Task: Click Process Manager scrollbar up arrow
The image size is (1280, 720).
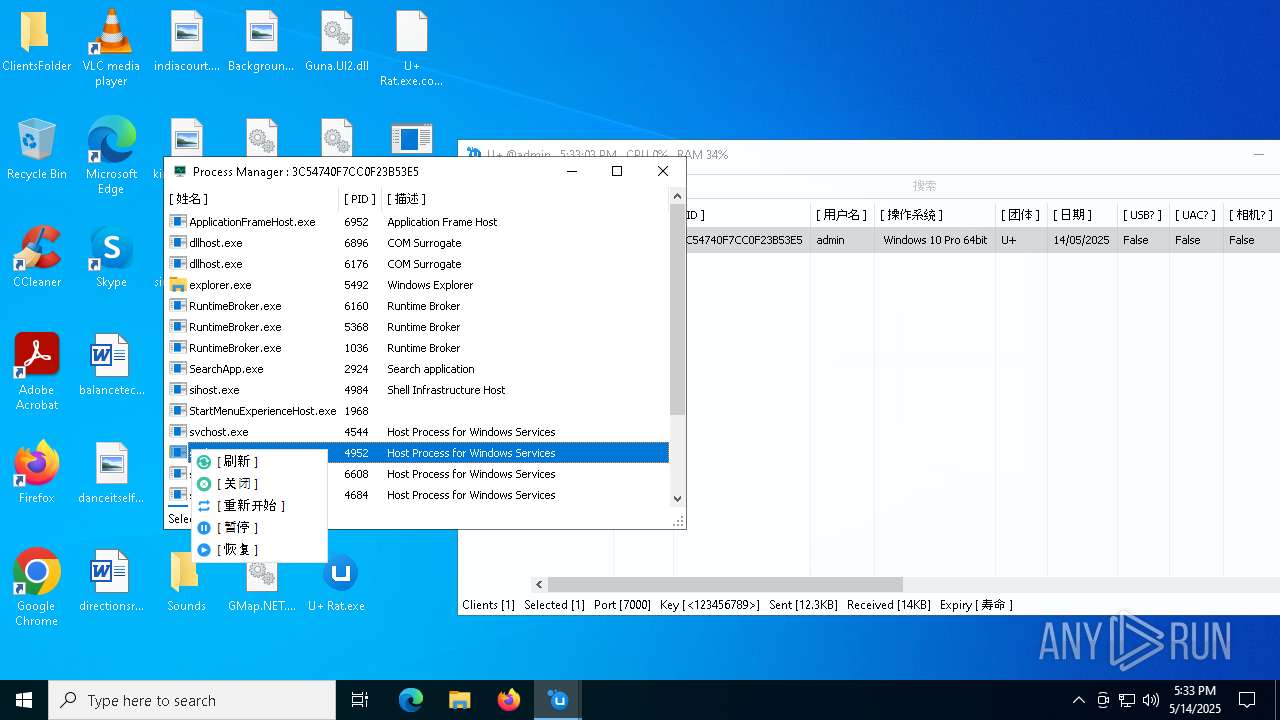Action: (x=677, y=197)
